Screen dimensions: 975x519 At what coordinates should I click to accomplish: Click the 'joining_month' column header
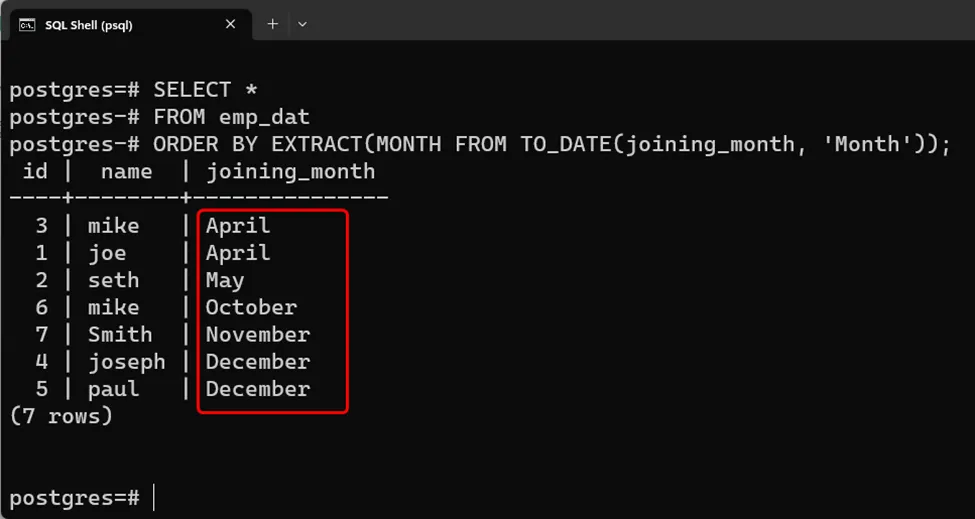(290, 171)
